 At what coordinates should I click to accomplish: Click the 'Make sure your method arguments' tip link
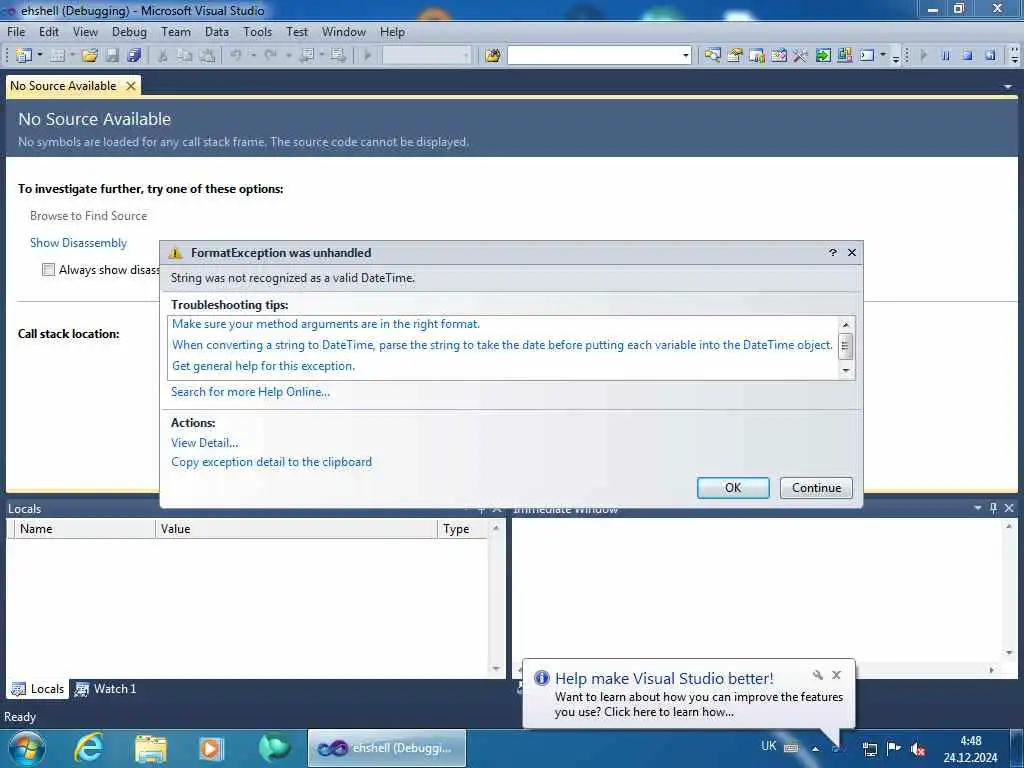[326, 324]
